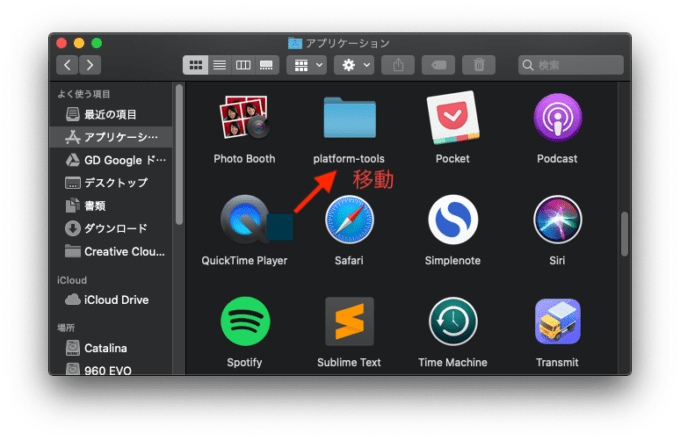This screenshot has width=680, height=440.
Task: Click the Podcast label
Action: (557, 159)
